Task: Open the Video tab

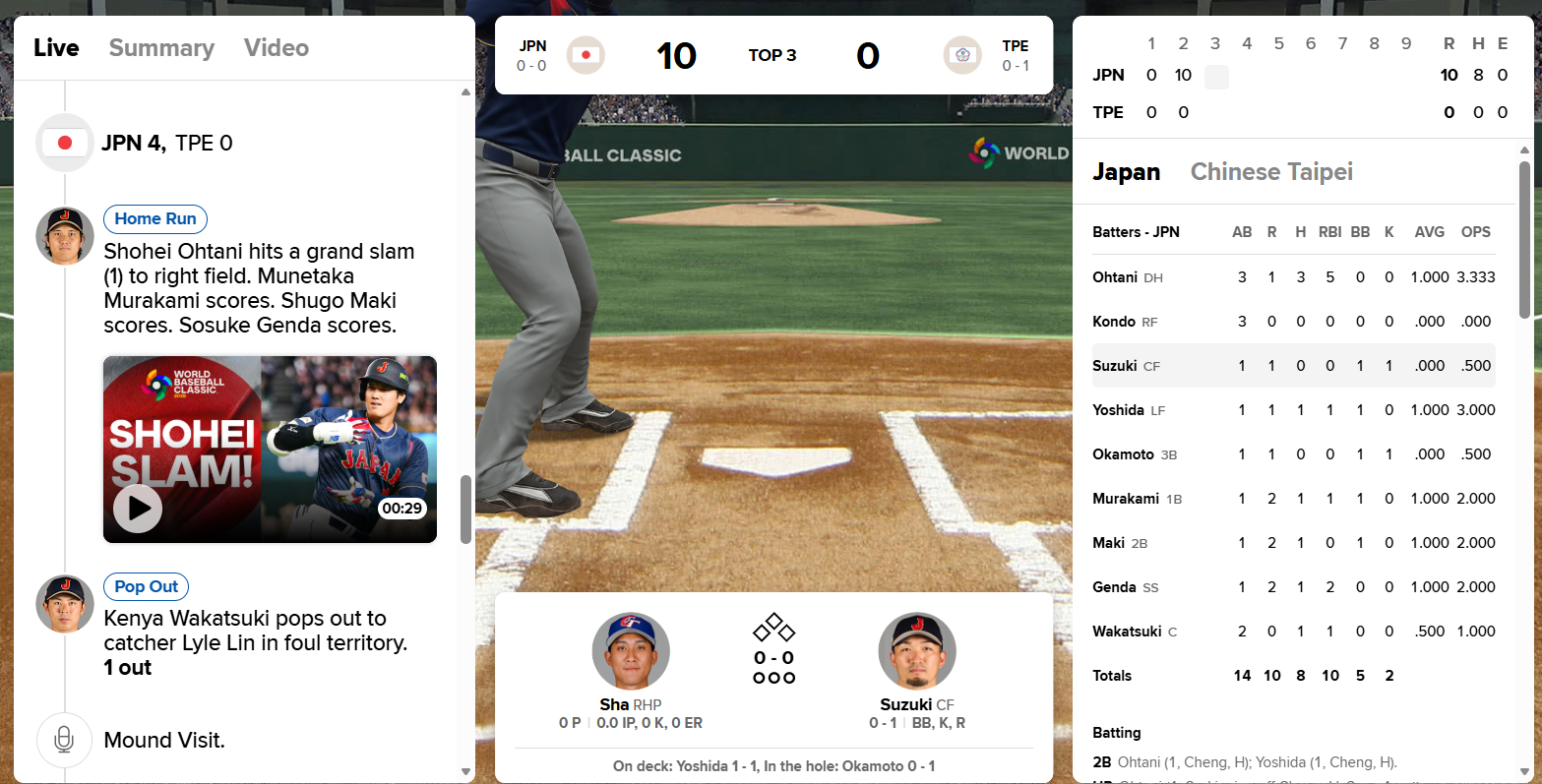Action: pyautogui.click(x=277, y=47)
